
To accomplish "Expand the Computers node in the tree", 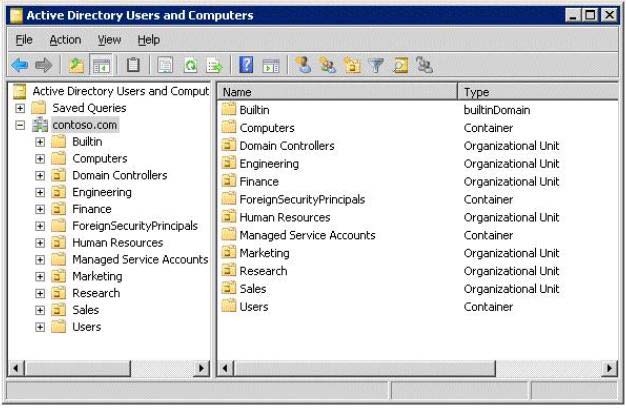I will 40,158.
